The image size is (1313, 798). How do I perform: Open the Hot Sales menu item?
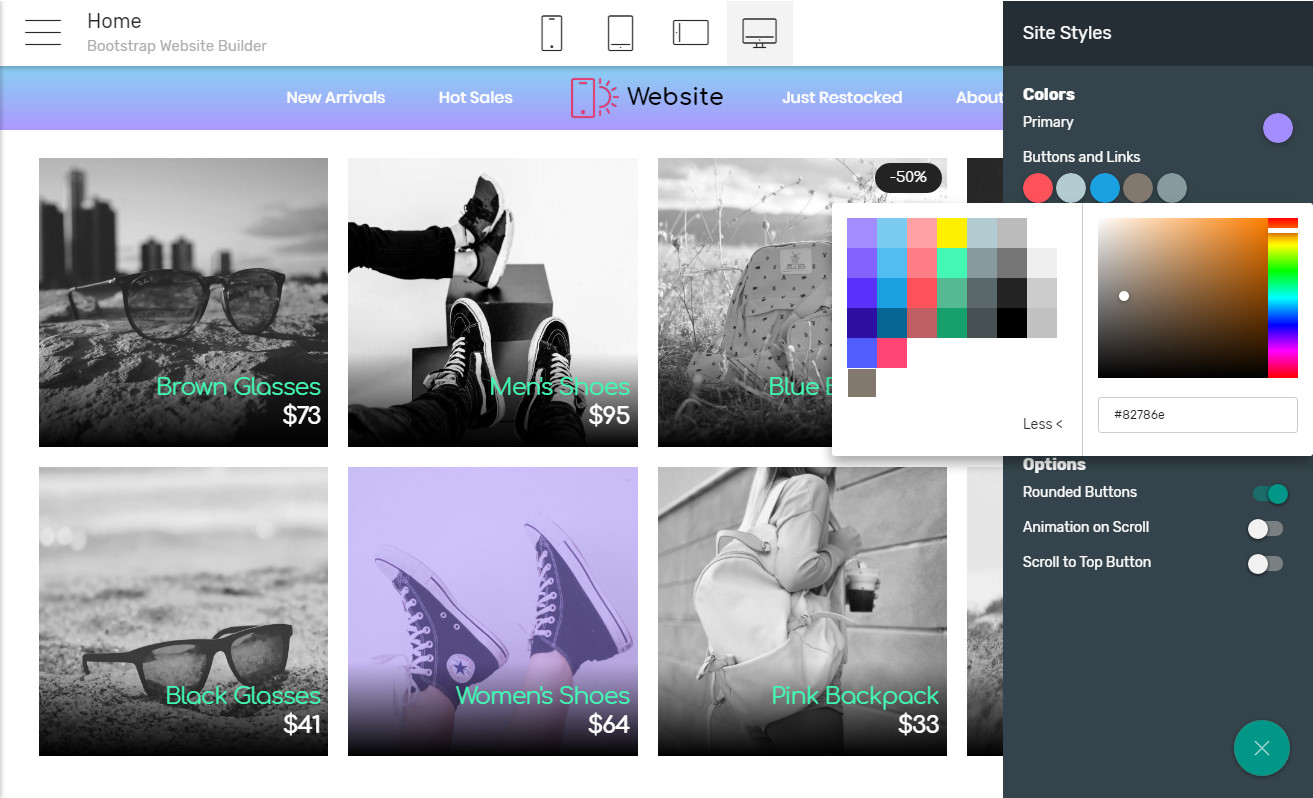(475, 98)
